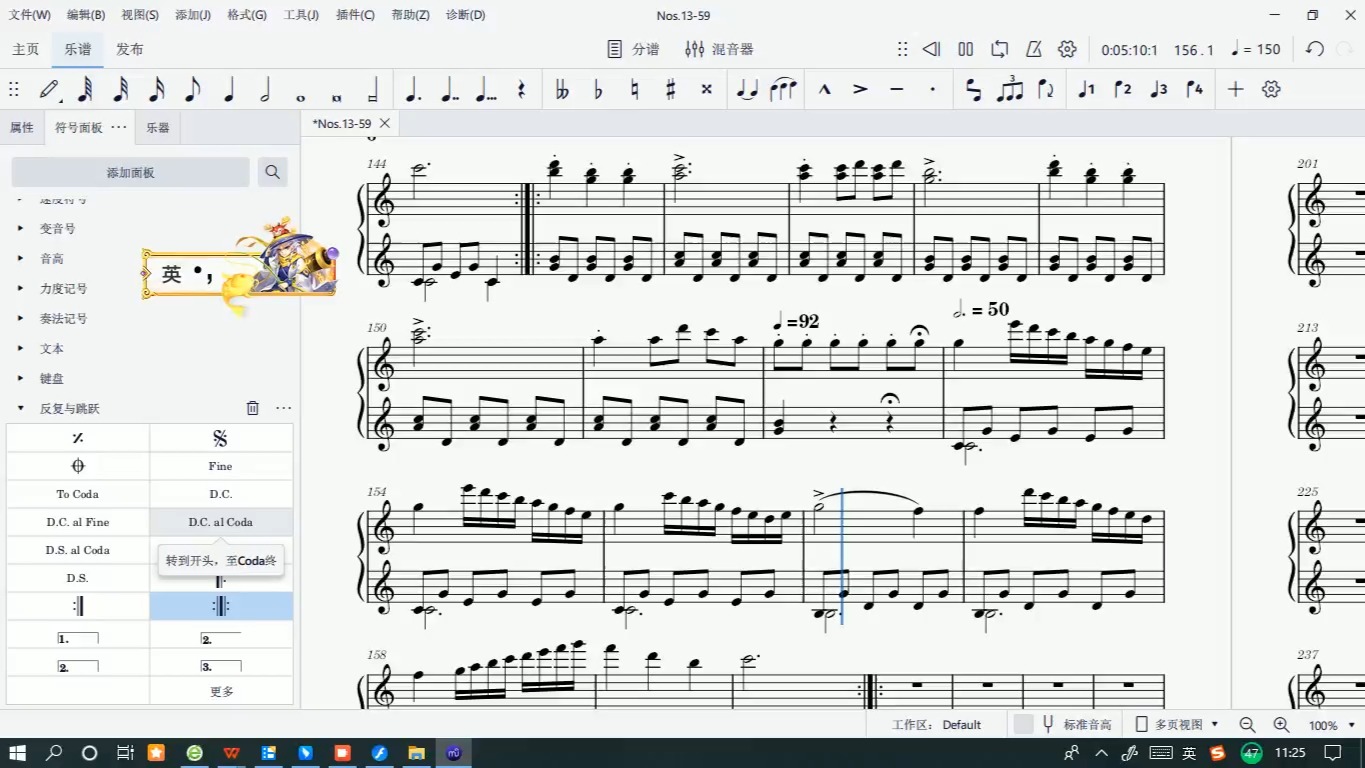The width and height of the screenshot is (1365, 768).
Task: Click the plus add button in note toolbar
Action: 1236,89
